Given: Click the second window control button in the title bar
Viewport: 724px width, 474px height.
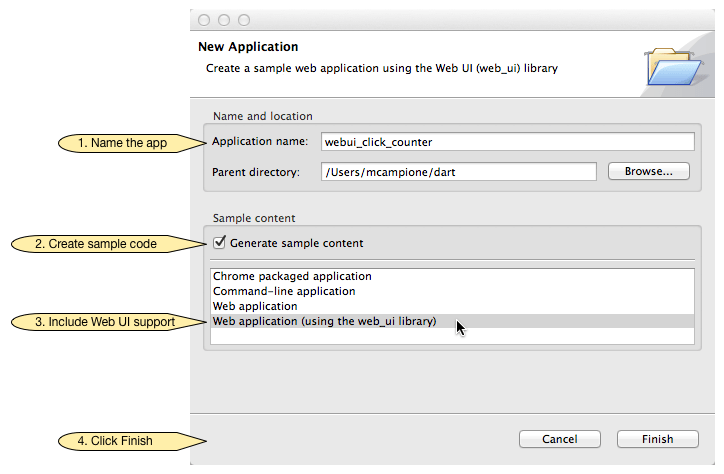Looking at the screenshot, I should pos(224,20).
